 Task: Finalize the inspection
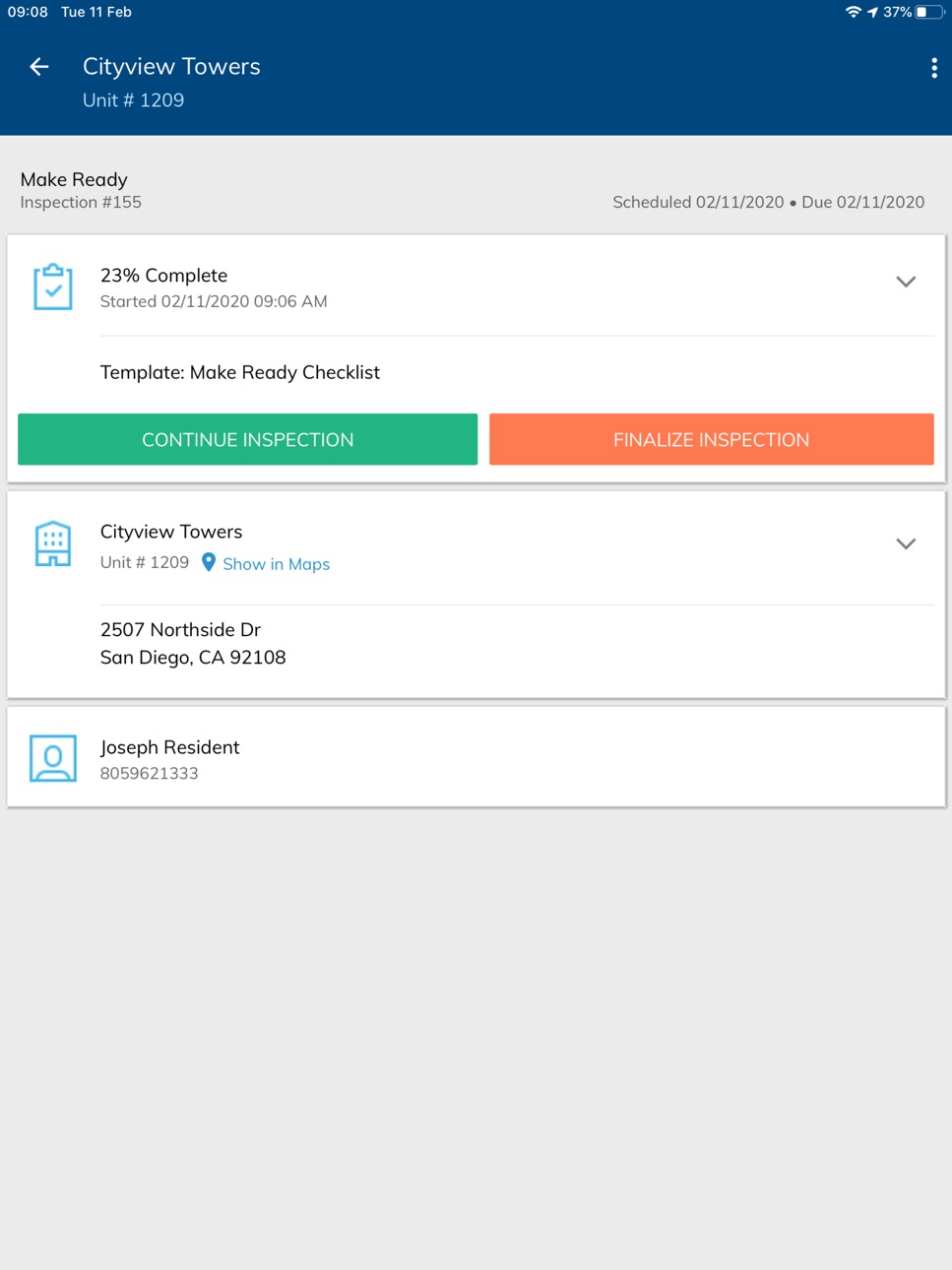coord(711,439)
